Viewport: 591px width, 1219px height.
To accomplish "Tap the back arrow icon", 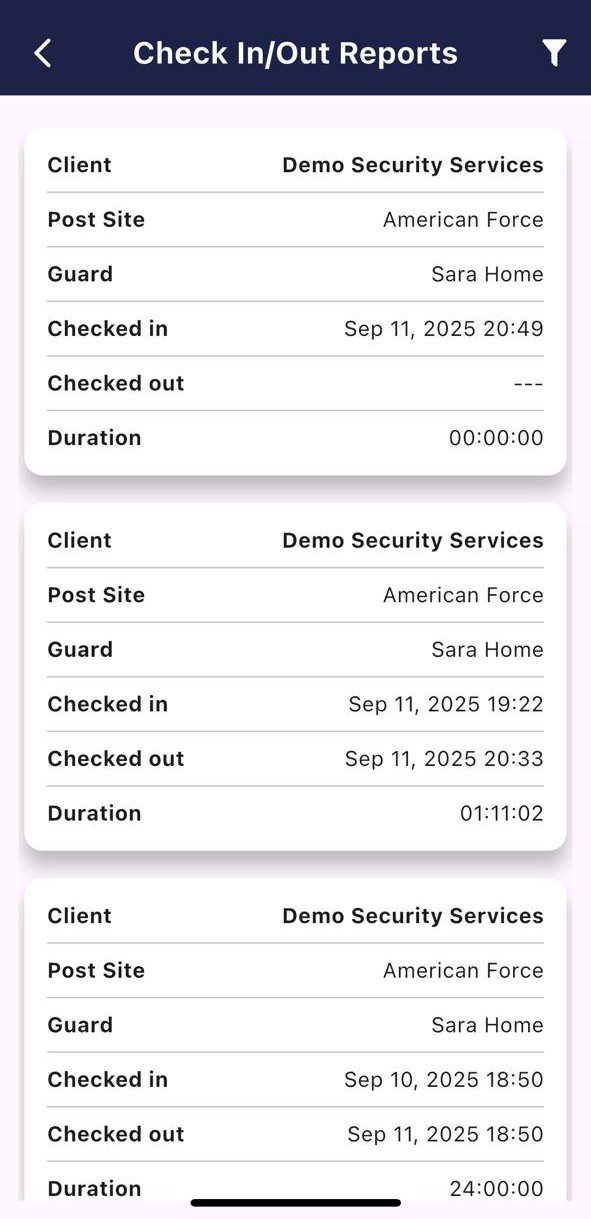I will tap(43, 53).
